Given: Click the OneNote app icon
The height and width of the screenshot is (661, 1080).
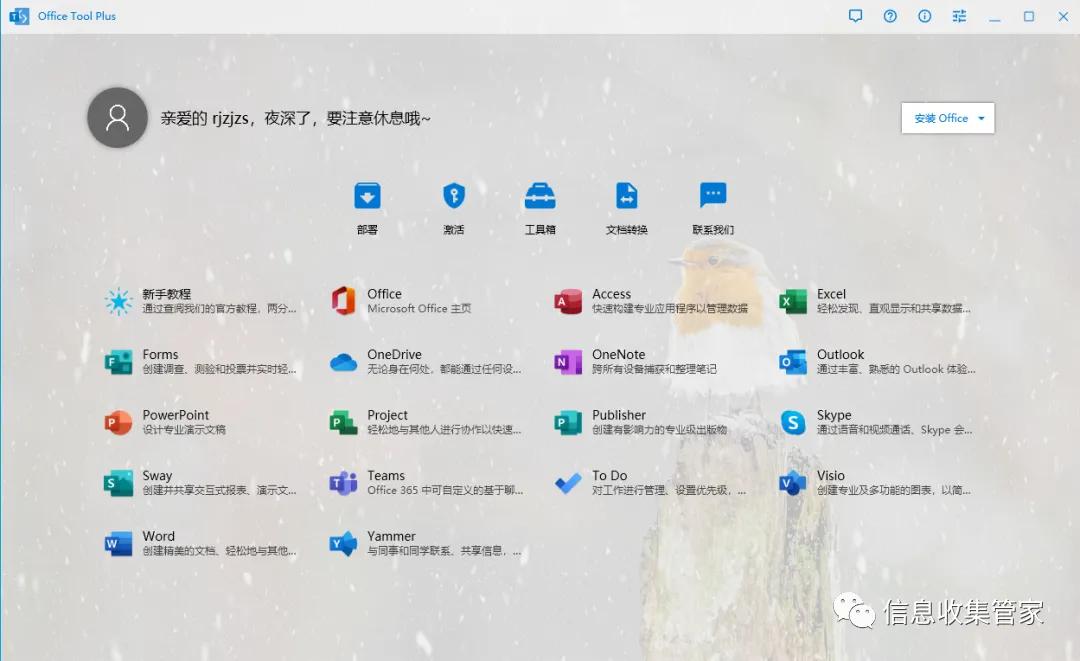Looking at the screenshot, I should [568, 362].
